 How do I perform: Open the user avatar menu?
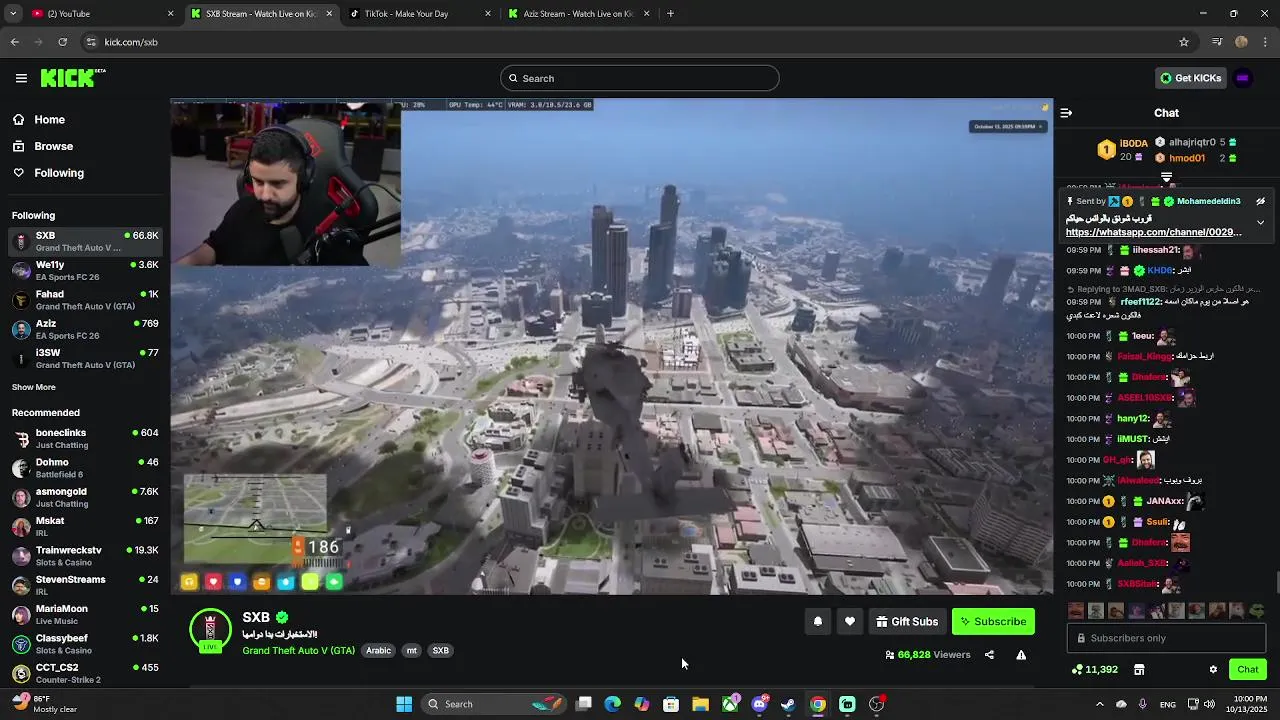pyautogui.click(x=1243, y=78)
